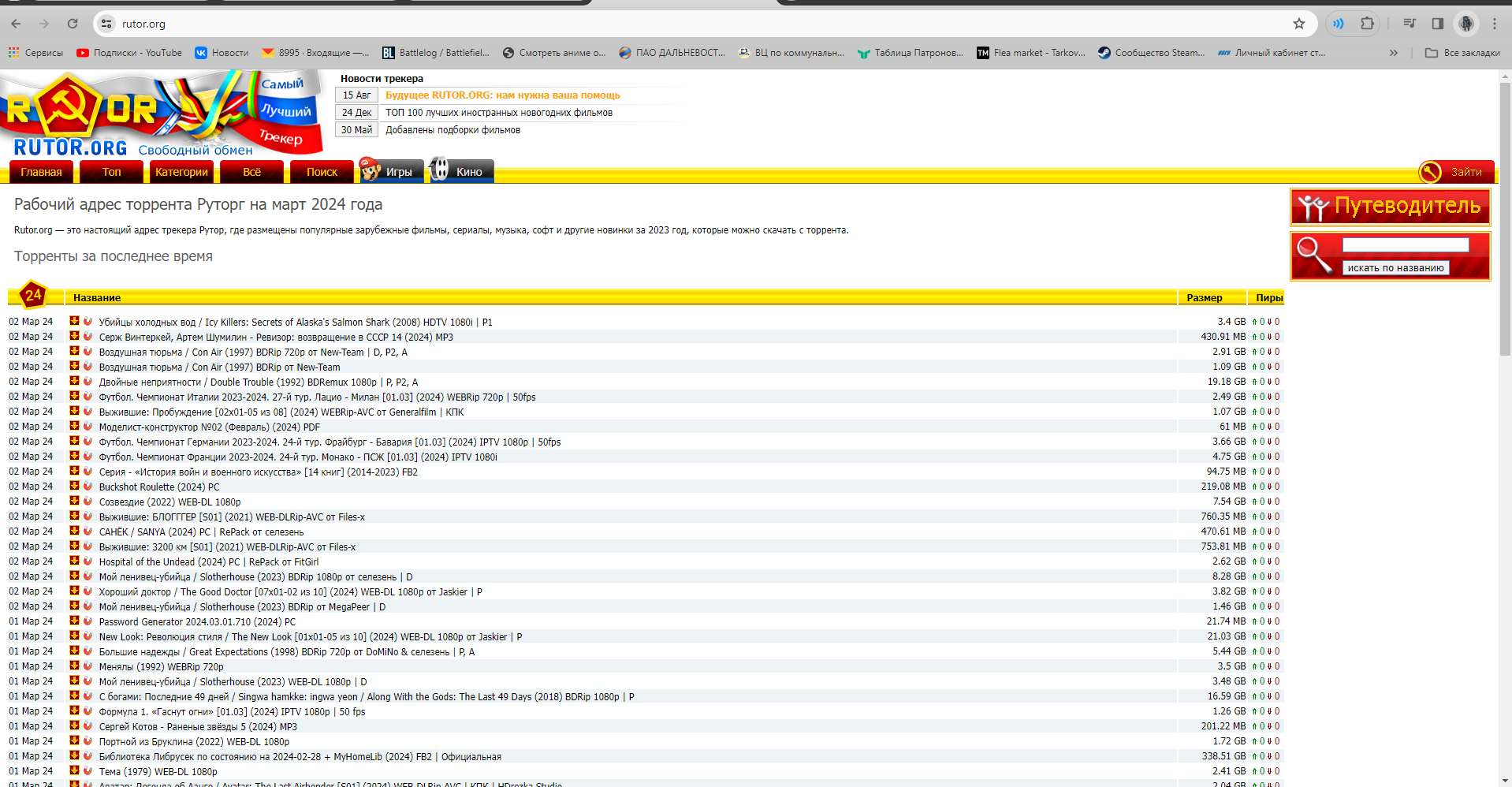Download icon for "Созвездие (2022)" row
This screenshot has height=787, width=1512.
coord(75,502)
